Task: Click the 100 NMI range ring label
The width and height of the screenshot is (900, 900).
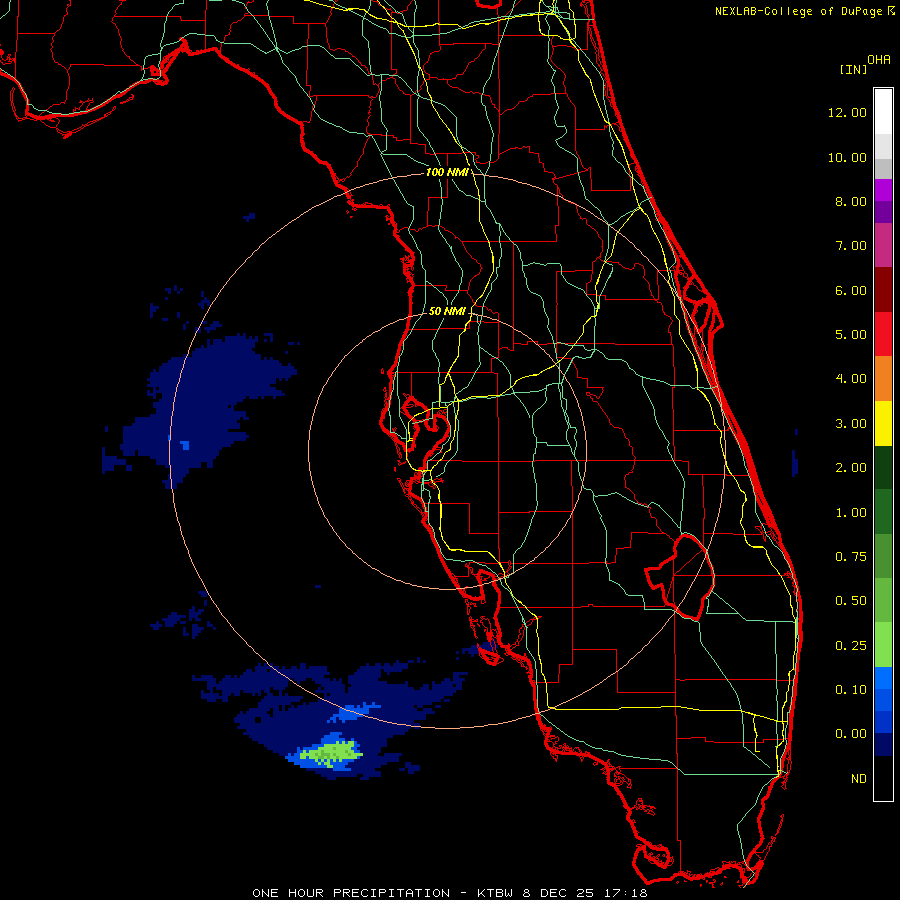Action: pos(447,172)
